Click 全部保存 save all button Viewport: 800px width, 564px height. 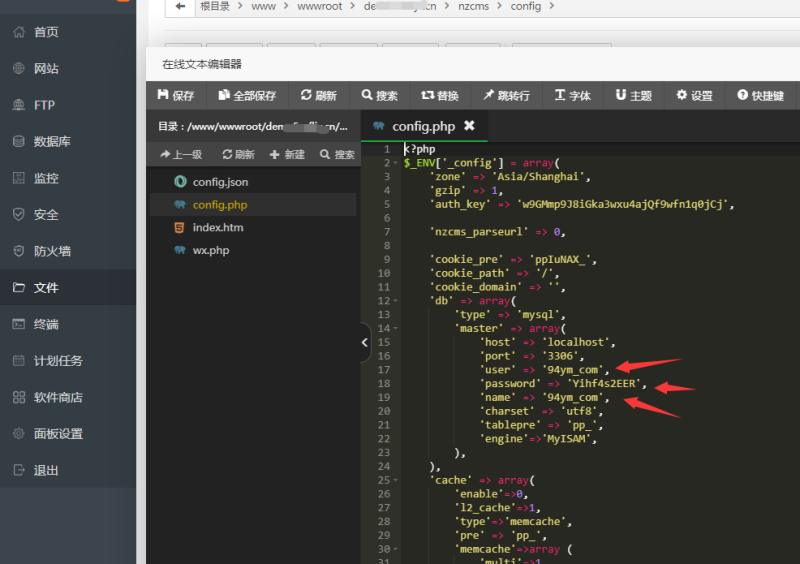[x=247, y=95]
